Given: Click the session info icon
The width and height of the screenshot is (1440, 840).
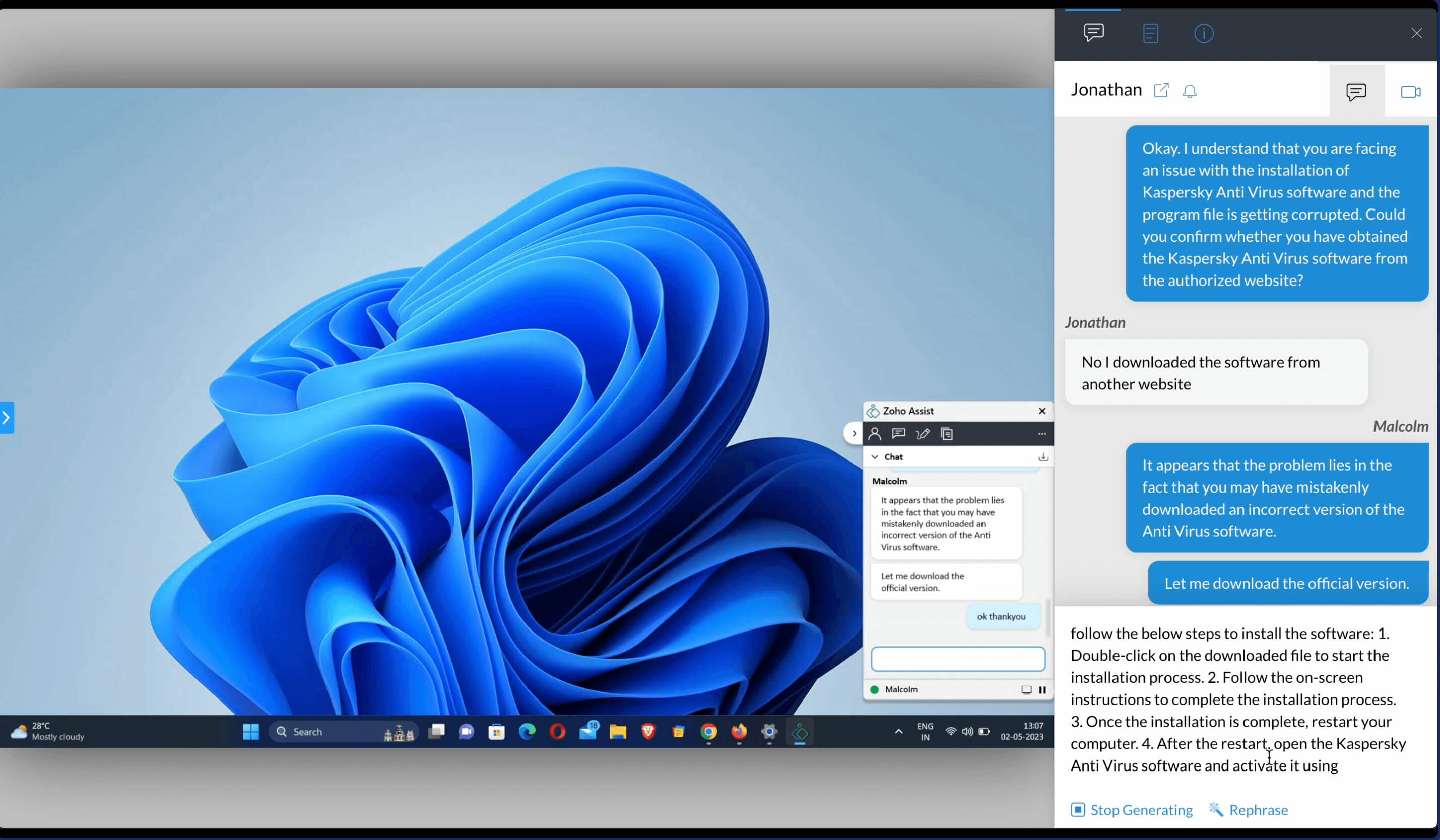Looking at the screenshot, I should 1203,33.
